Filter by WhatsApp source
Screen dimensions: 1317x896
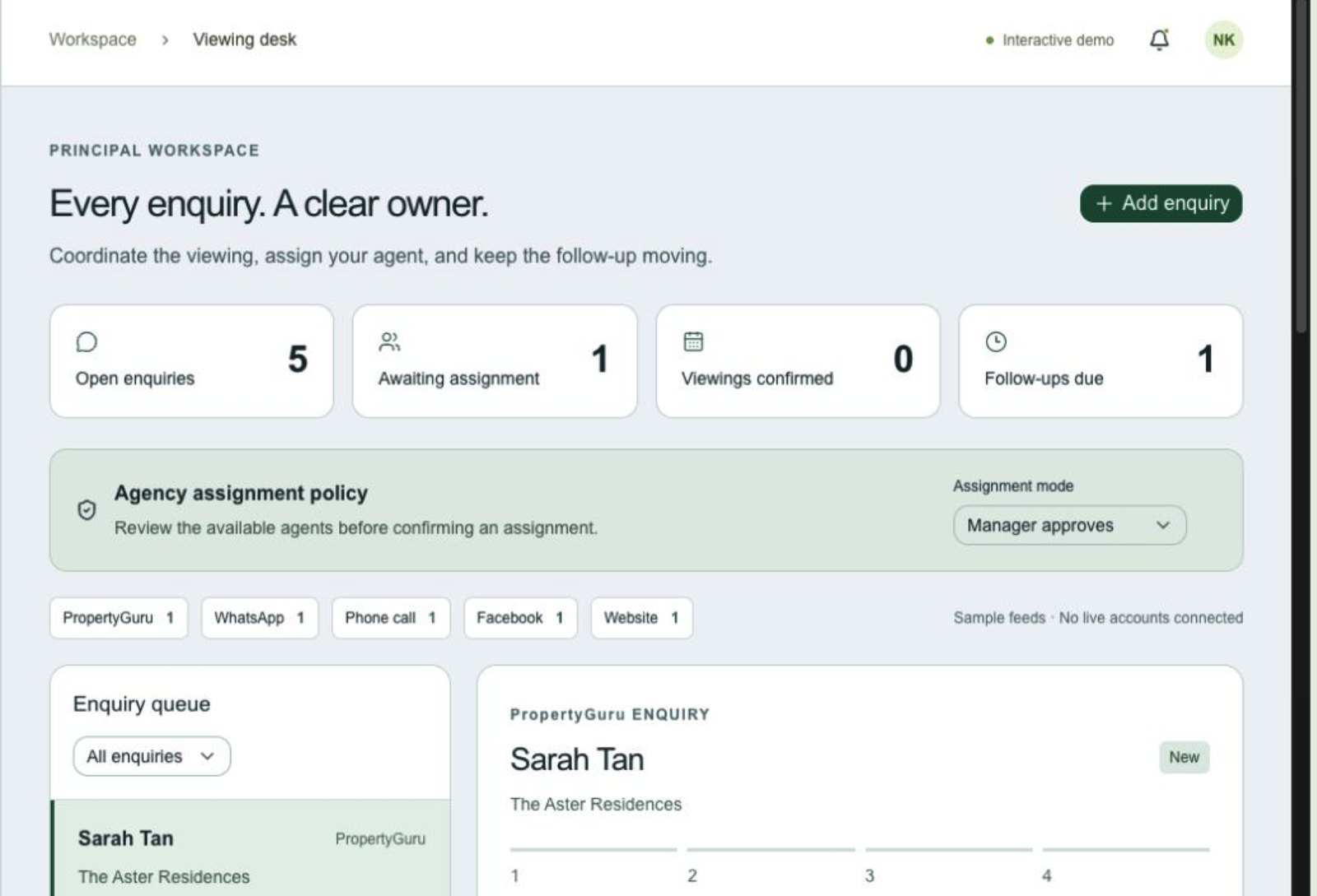[x=259, y=618]
